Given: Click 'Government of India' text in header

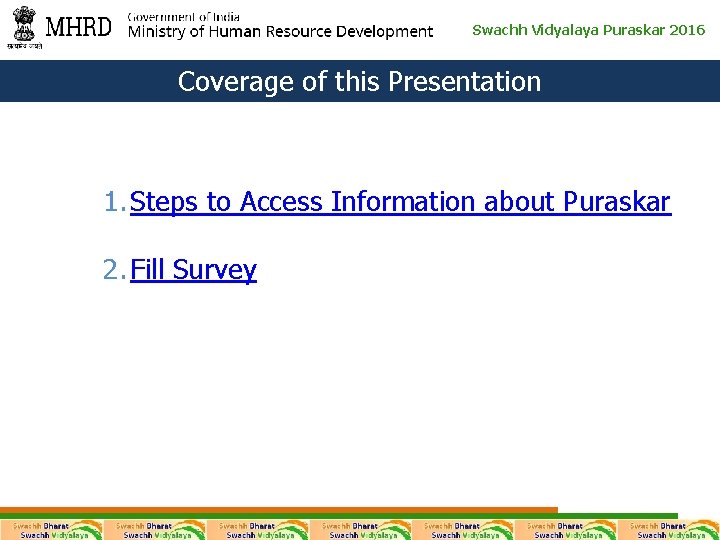Looking at the screenshot, I should point(183,17).
